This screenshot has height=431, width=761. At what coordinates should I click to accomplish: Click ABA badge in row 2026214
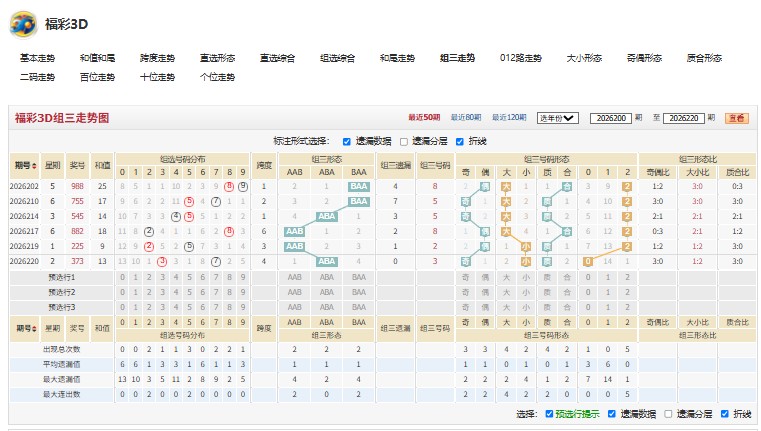pyautogui.click(x=327, y=216)
